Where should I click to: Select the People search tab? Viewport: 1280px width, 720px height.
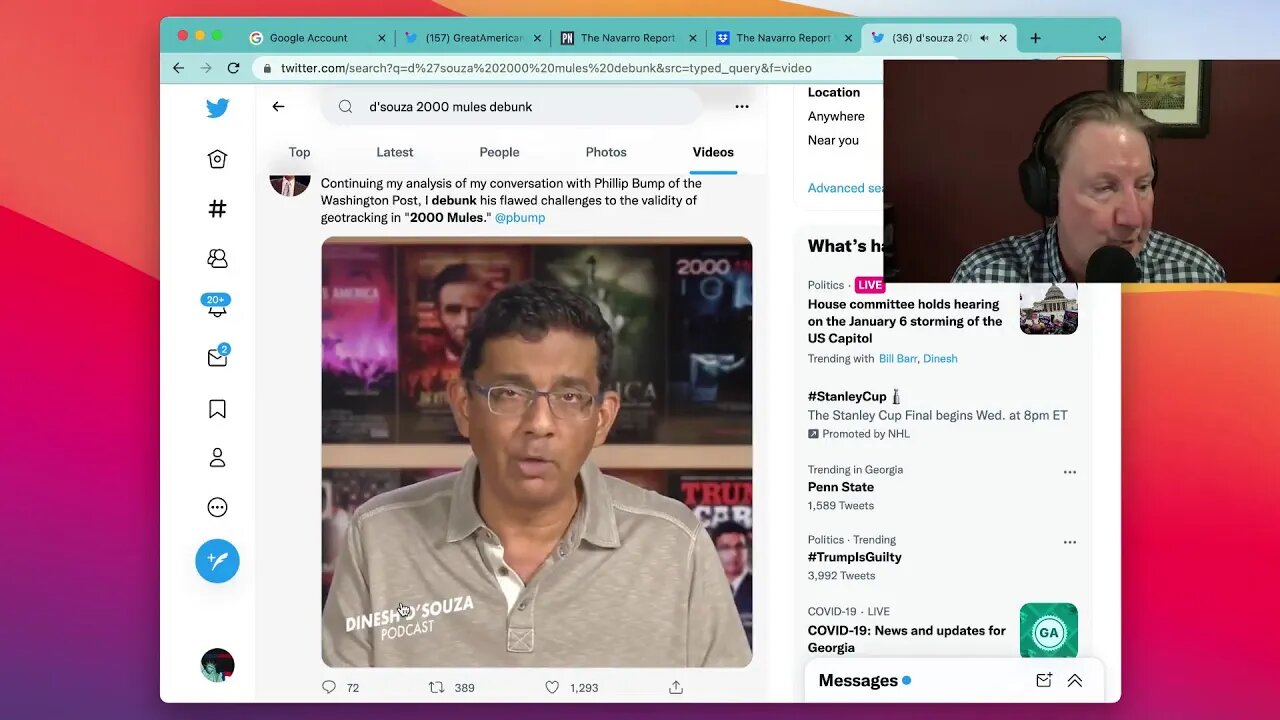499,152
